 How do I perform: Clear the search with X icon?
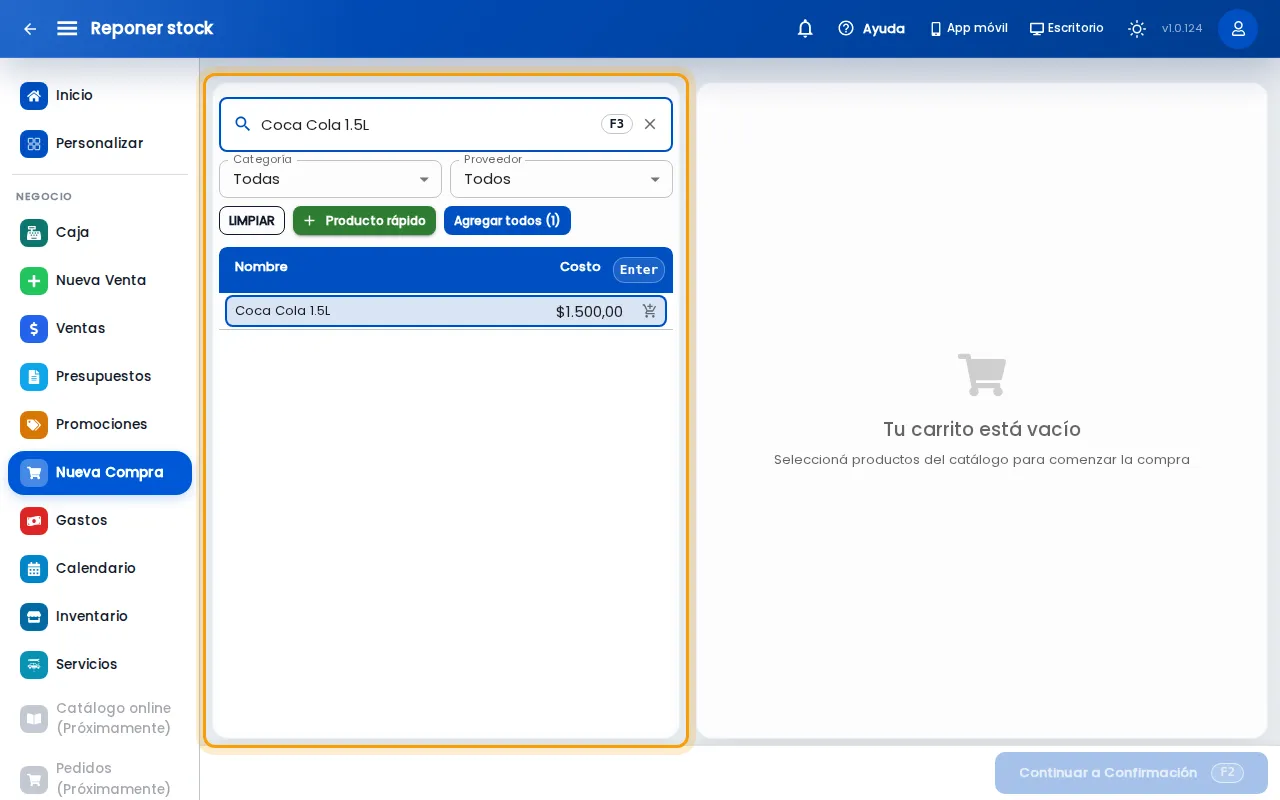[x=650, y=124]
